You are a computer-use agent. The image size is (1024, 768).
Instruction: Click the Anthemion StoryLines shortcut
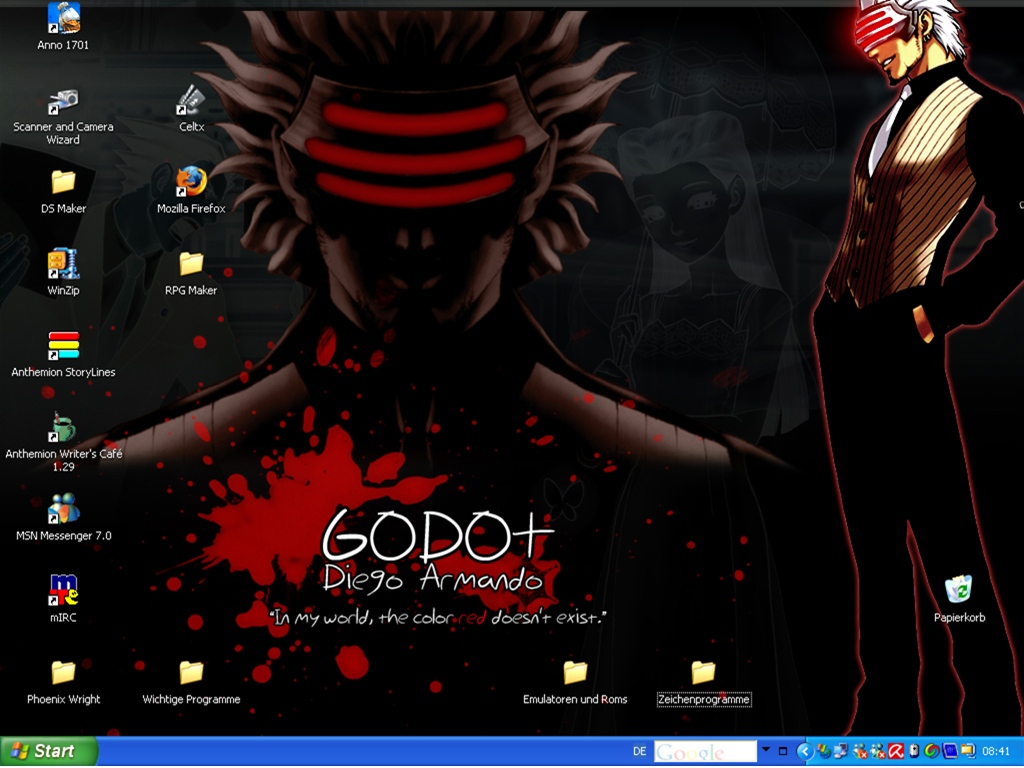(x=63, y=355)
